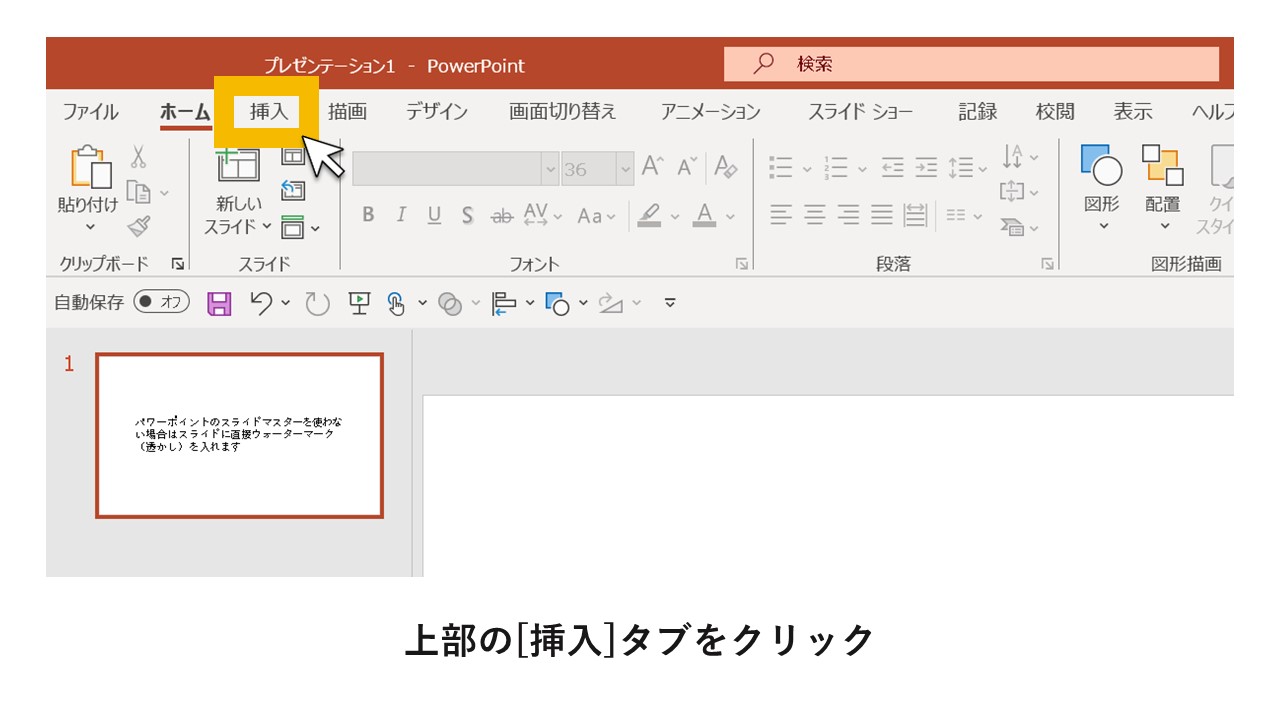Open the font color dropdown arrow

tap(730, 214)
